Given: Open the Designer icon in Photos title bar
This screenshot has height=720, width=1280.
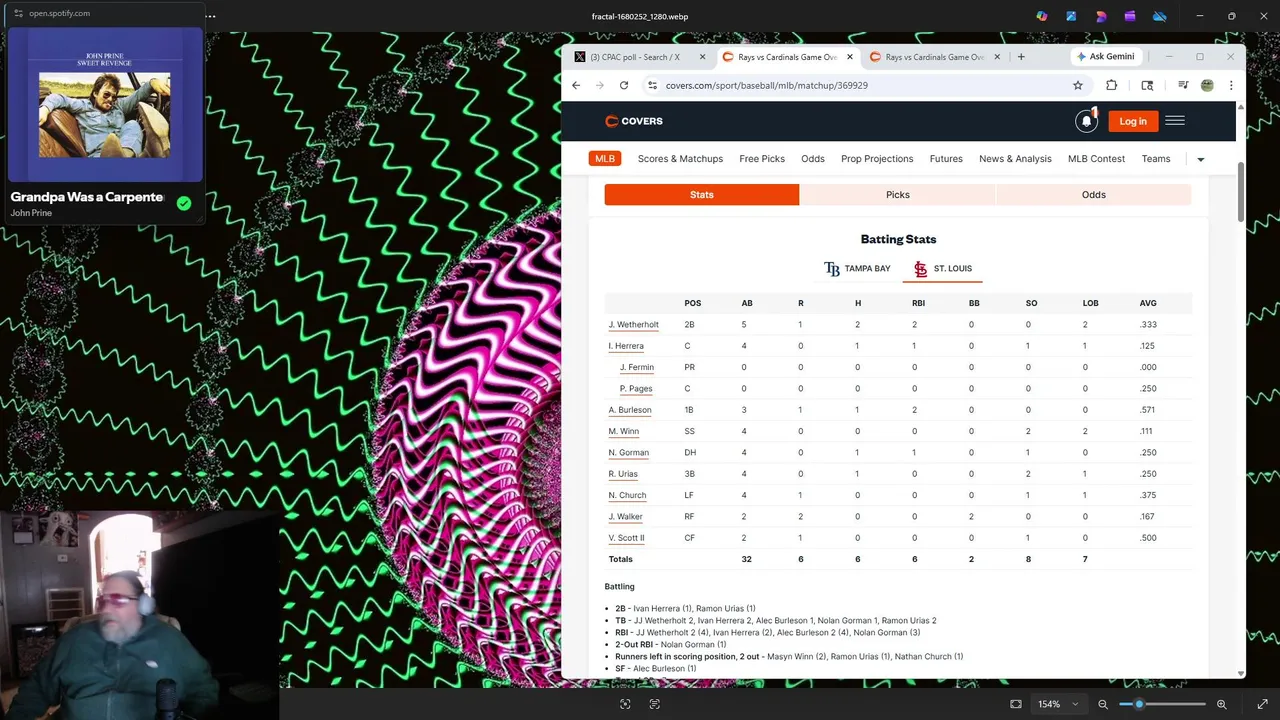Looking at the screenshot, I should click(x=1101, y=16).
